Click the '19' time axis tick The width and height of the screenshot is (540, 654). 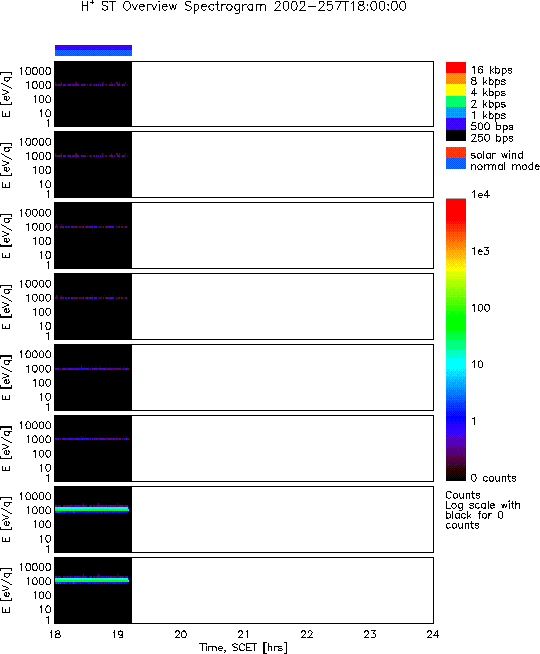click(x=118, y=634)
